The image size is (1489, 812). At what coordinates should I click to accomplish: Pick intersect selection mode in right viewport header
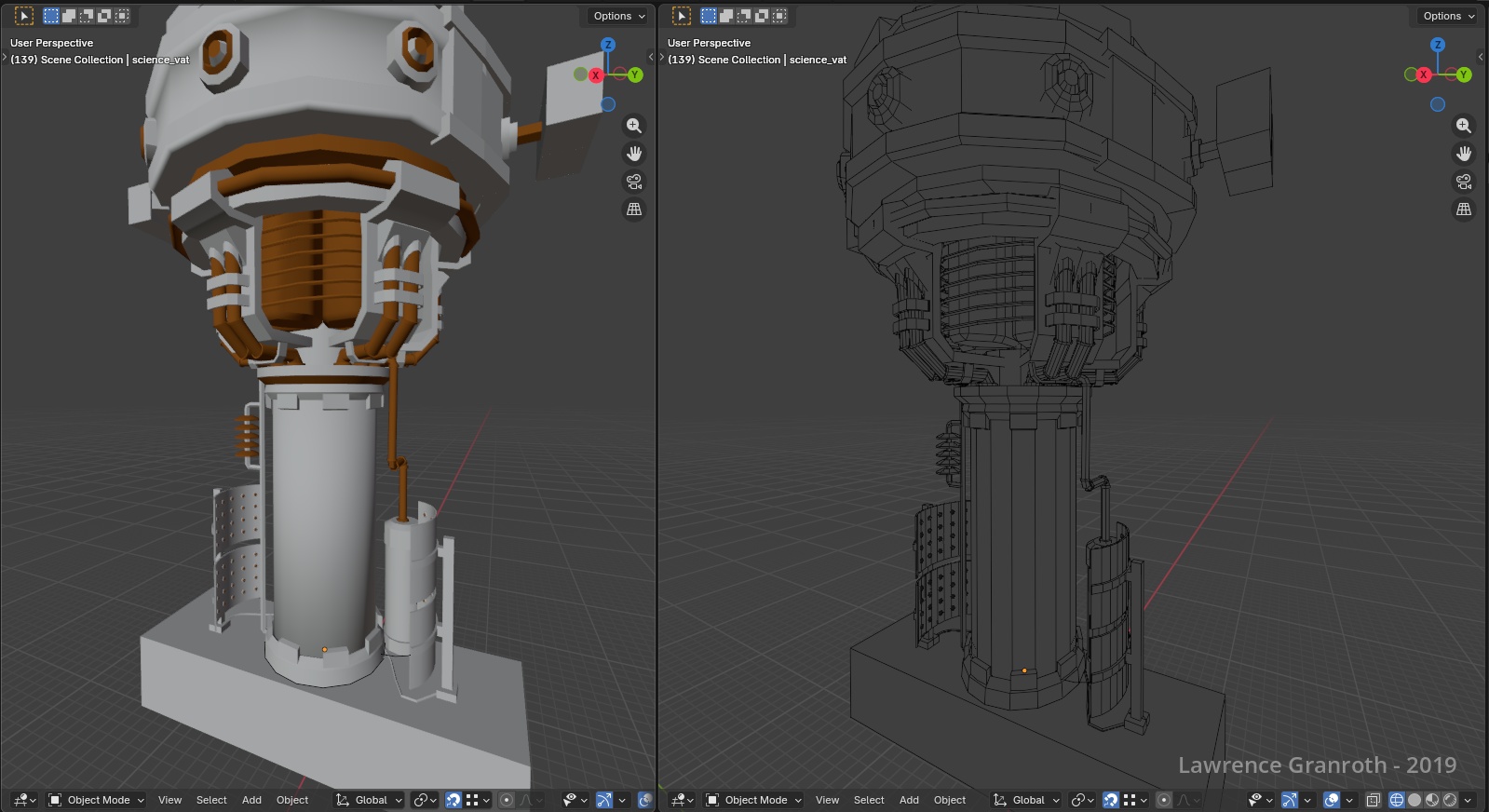tap(779, 16)
